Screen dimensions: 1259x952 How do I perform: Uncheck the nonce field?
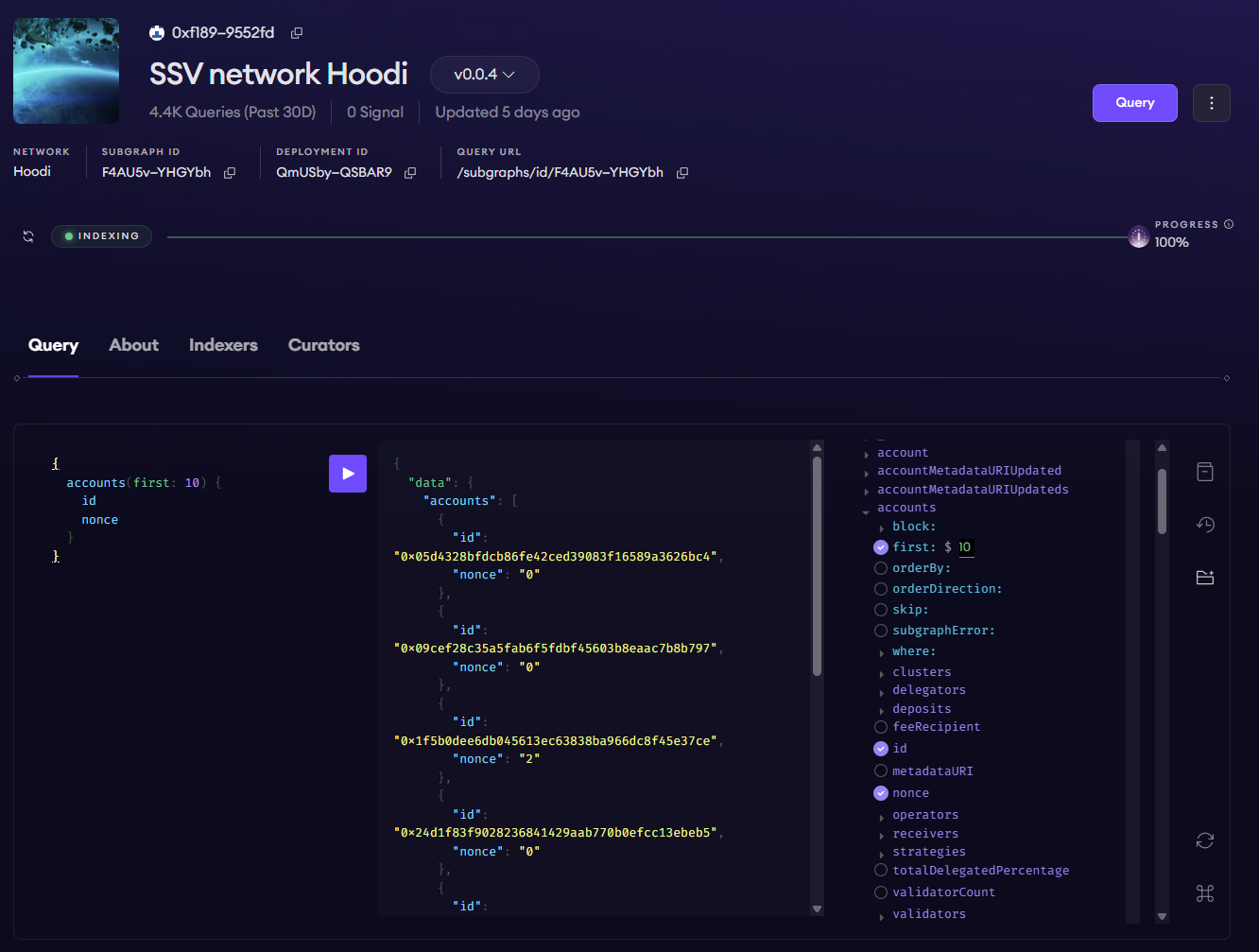pos(881,793)
